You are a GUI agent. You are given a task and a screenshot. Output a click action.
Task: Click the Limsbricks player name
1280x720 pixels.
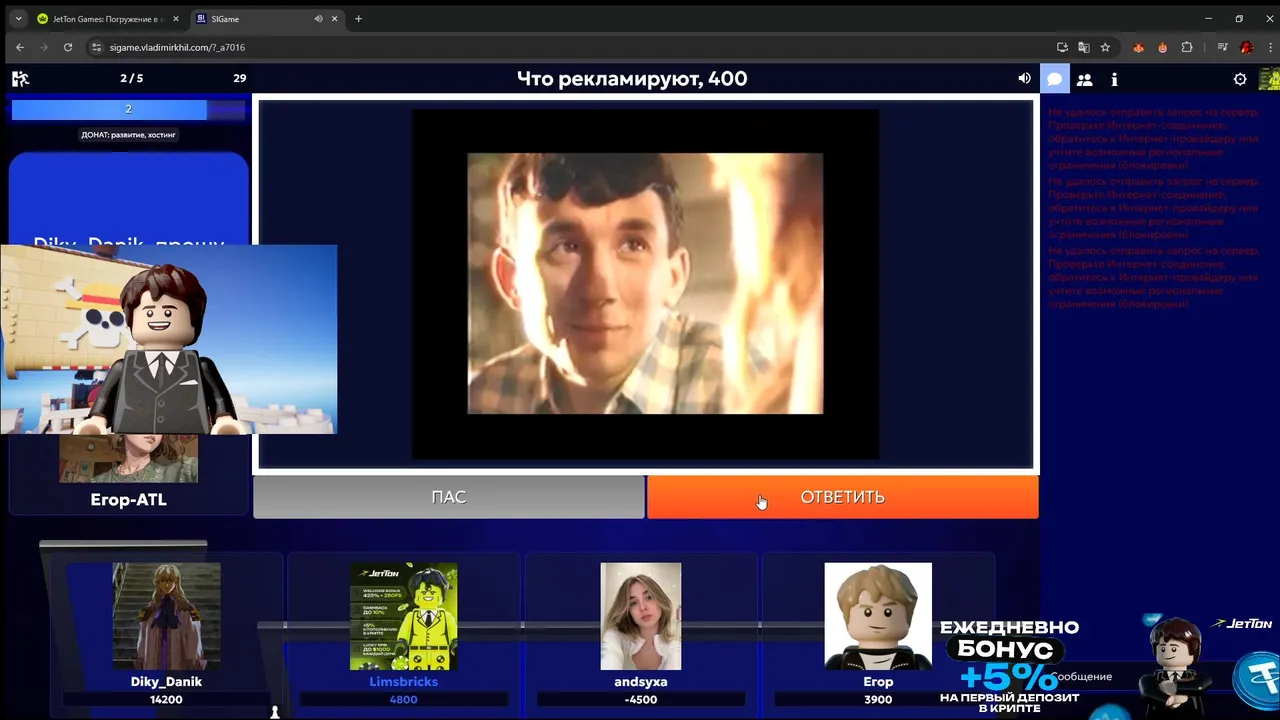pyautogui.click(x=403, y=682)
